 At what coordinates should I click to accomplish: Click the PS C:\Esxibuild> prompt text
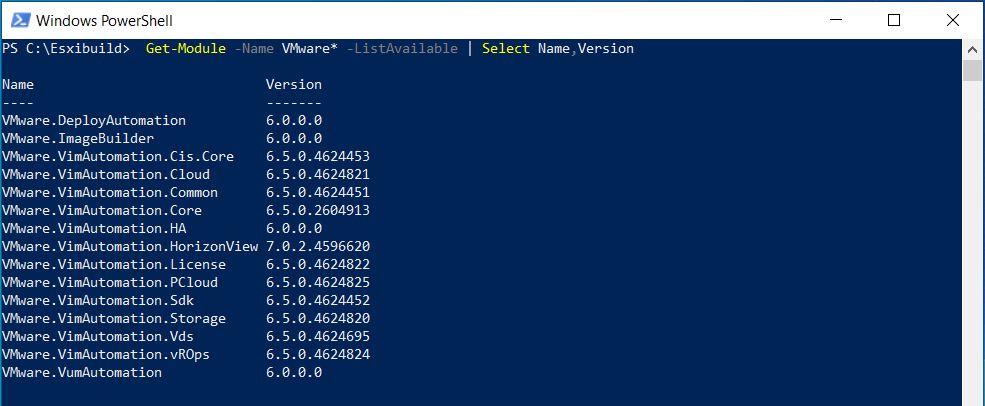coord(66,48)
